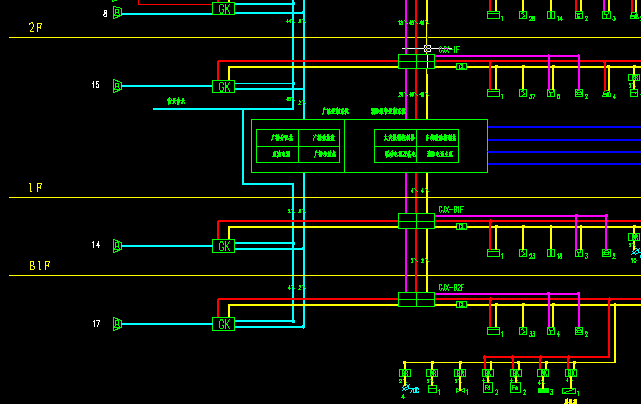The image size is (641, 404).
Task: Select CJX-B1F row device with count 18
Action: [x=551, y=254]
